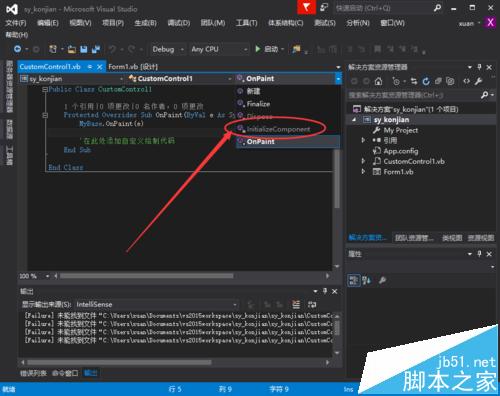
Task: Click the property pages wrench in Properties panel
Action: point(382,280)
